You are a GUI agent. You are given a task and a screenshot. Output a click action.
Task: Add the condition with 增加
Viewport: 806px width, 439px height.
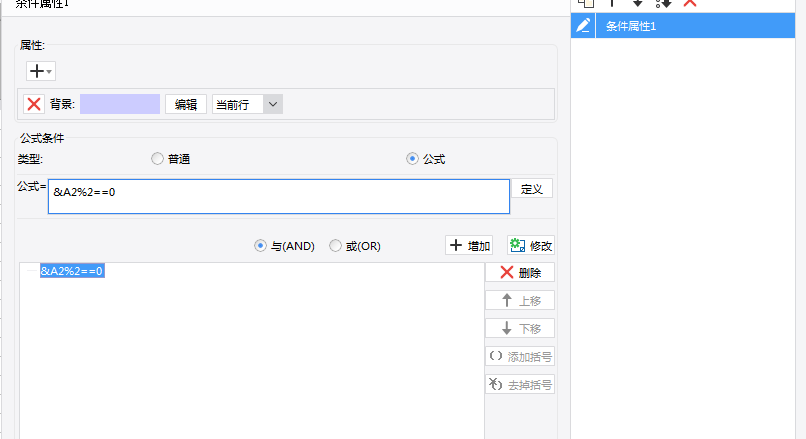coord(469,246)
